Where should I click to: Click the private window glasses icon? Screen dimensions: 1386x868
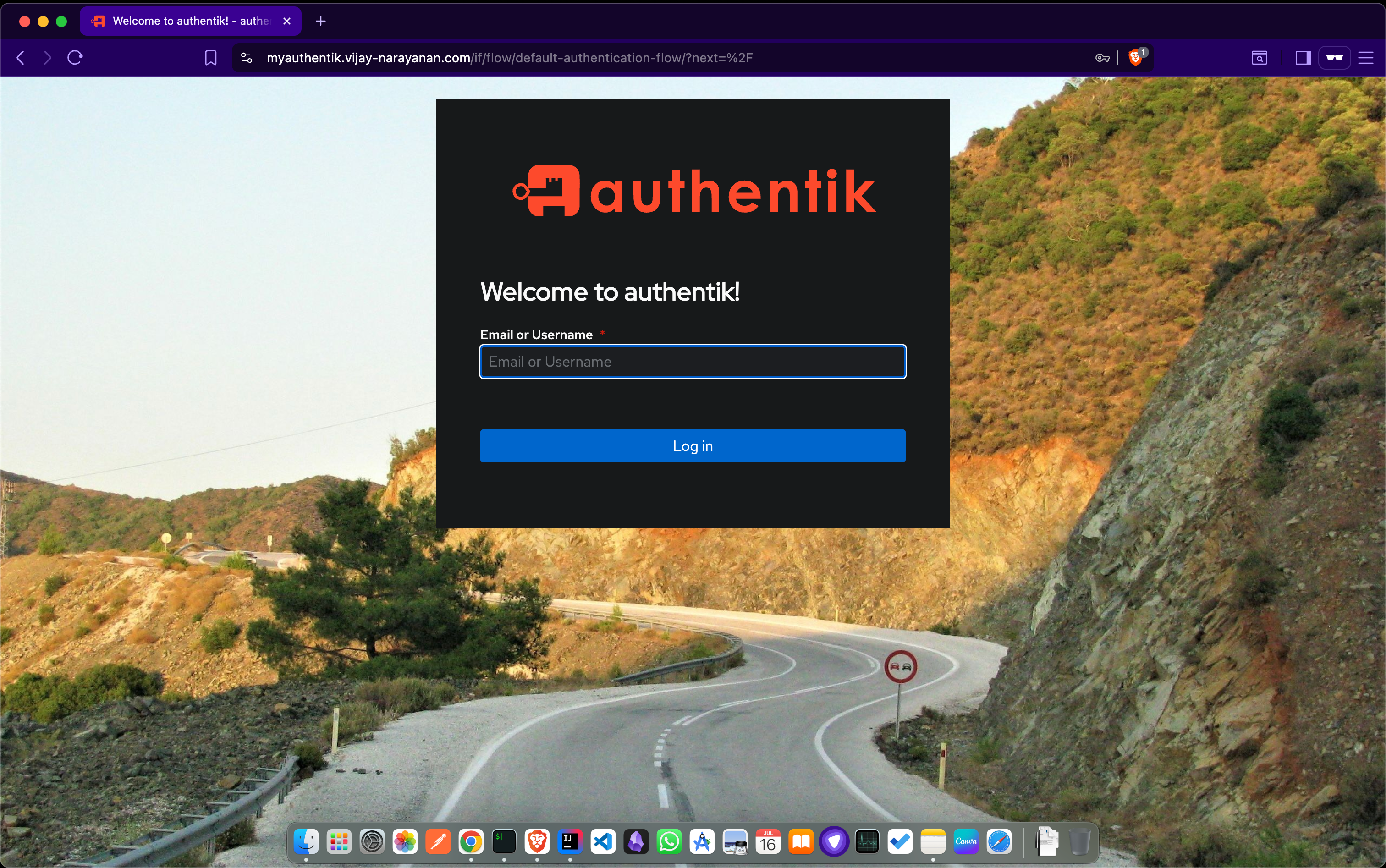click(1334, 58)
